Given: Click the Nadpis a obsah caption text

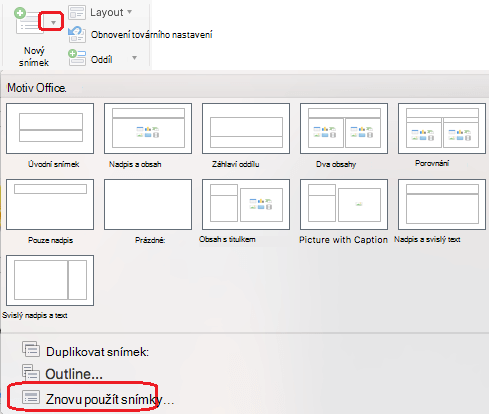Looking at the screenshot, I should coord(135,164).
